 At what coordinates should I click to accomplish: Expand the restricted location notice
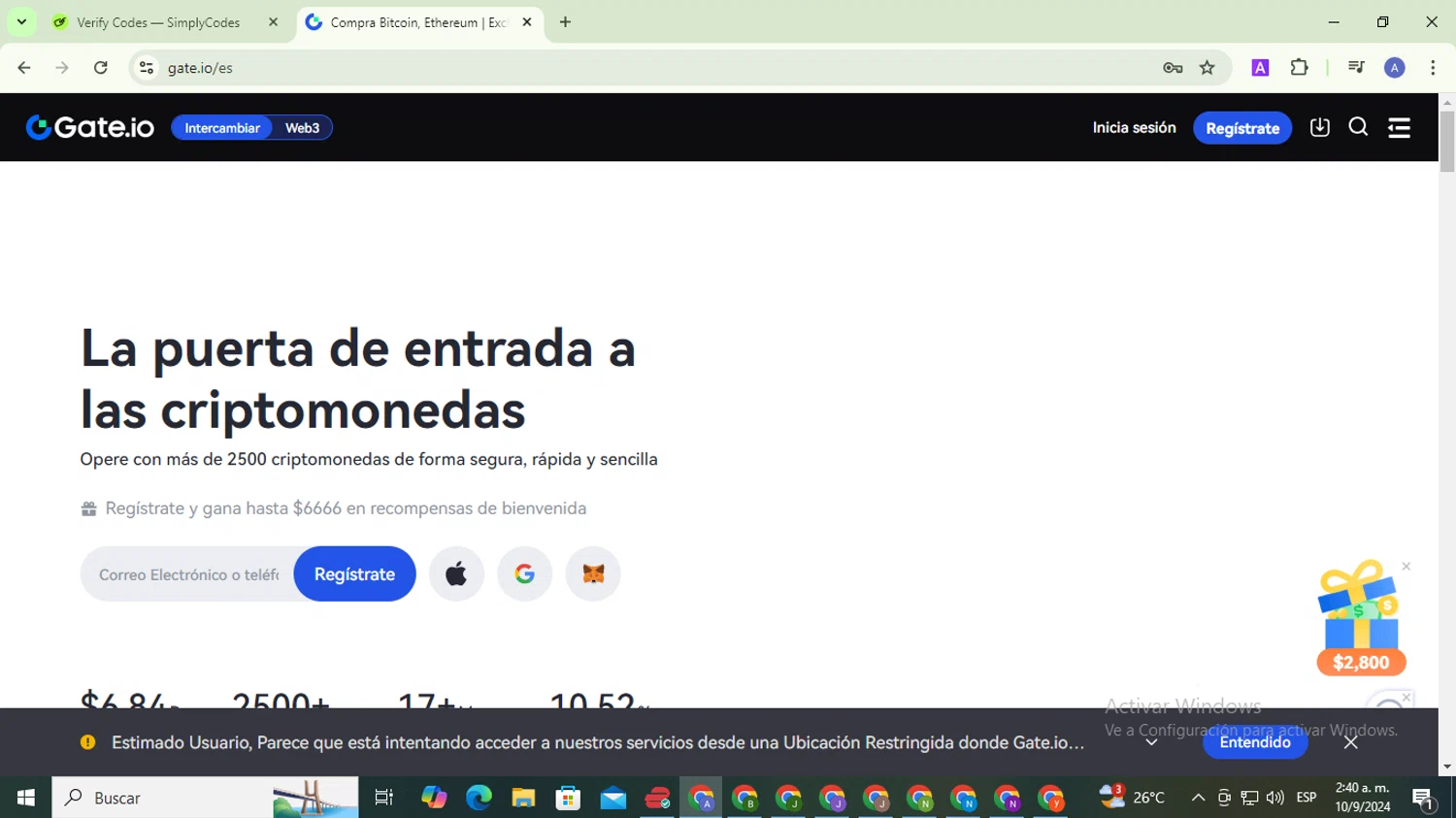click(x=1151, y=742)
